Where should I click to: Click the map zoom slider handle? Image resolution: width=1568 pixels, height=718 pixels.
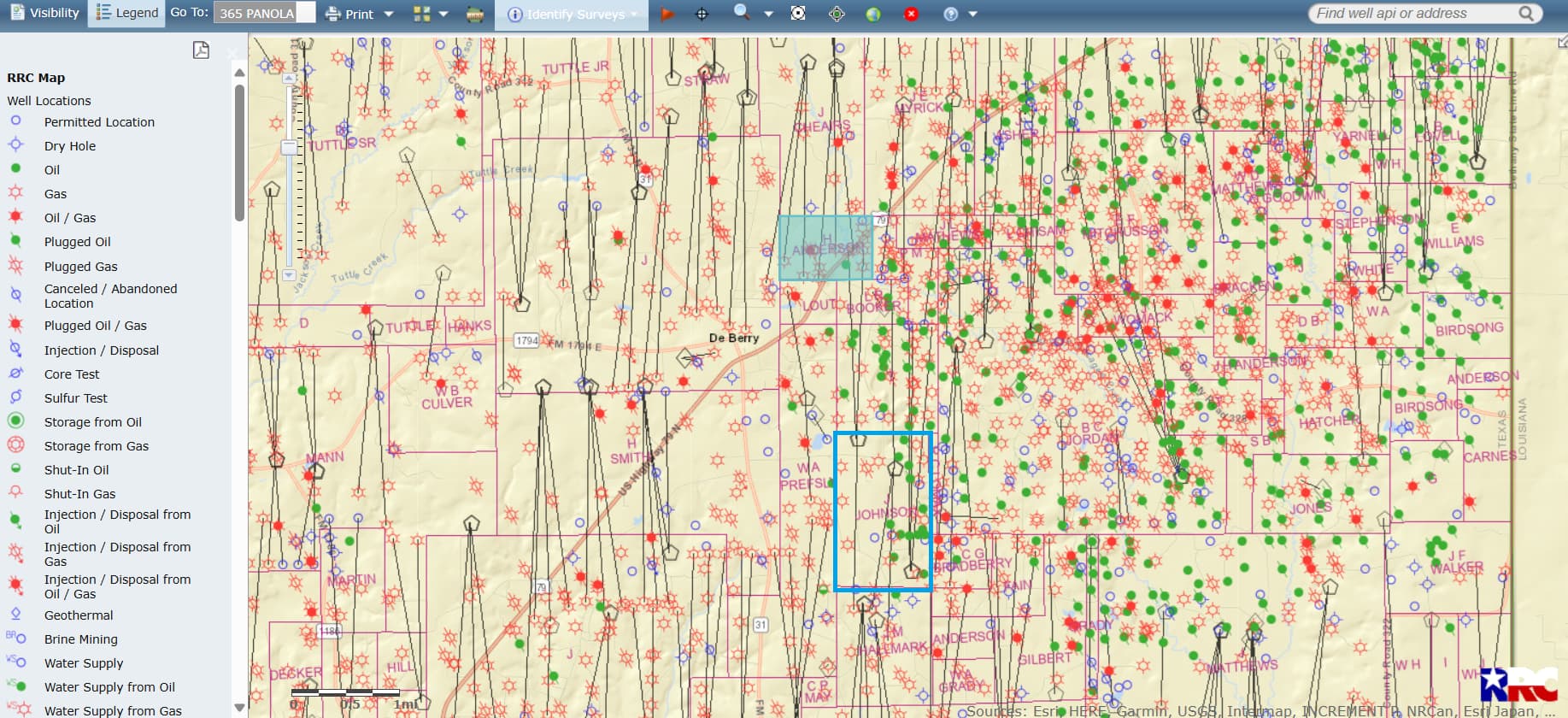[290, 148]
